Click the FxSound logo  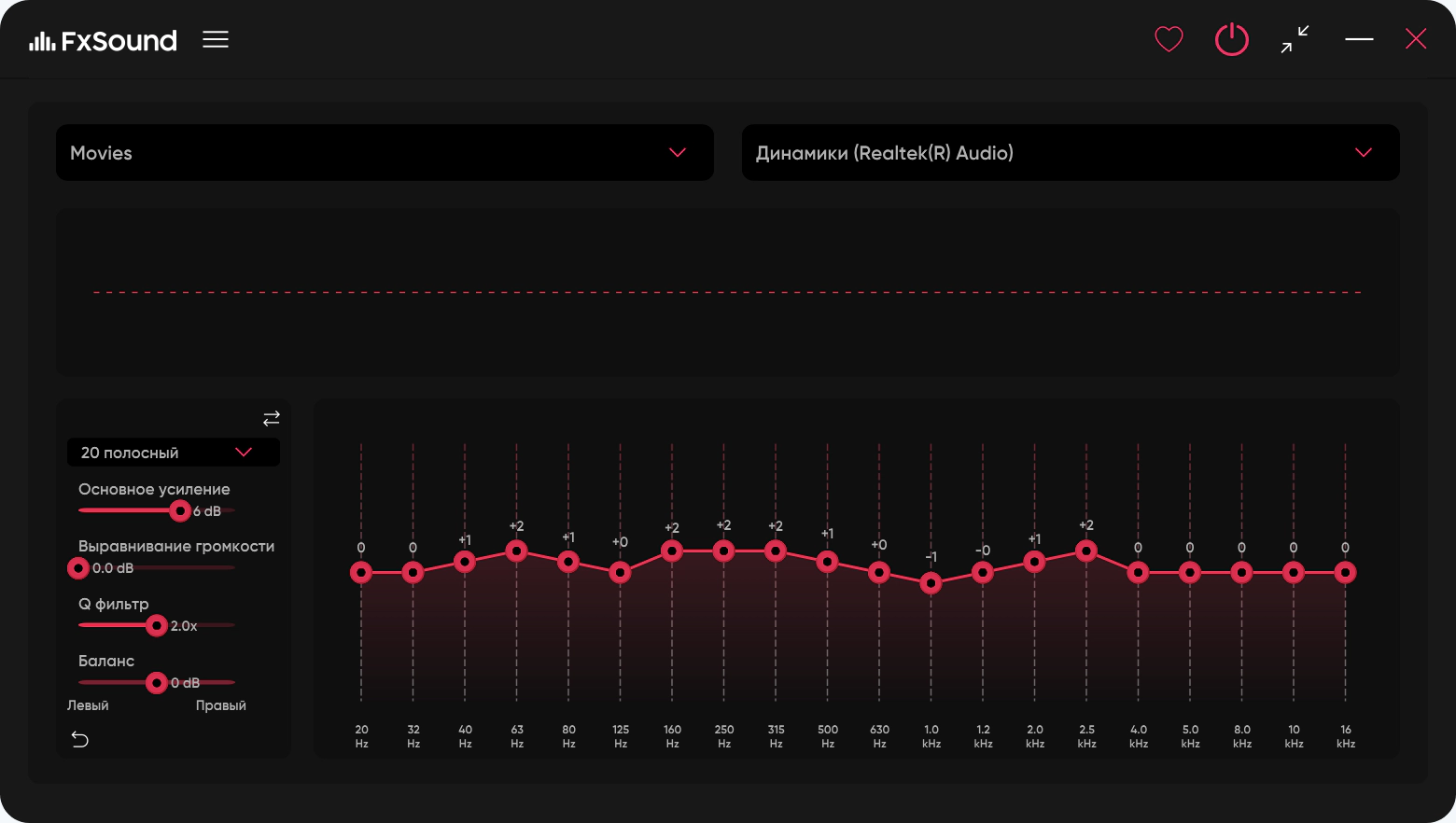pos(103,40)
